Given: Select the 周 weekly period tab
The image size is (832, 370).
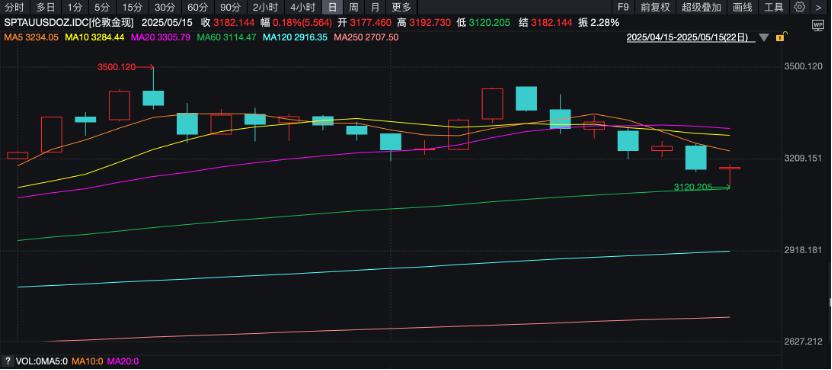Looking at the screenshot, I should click(x=353, y=7).
